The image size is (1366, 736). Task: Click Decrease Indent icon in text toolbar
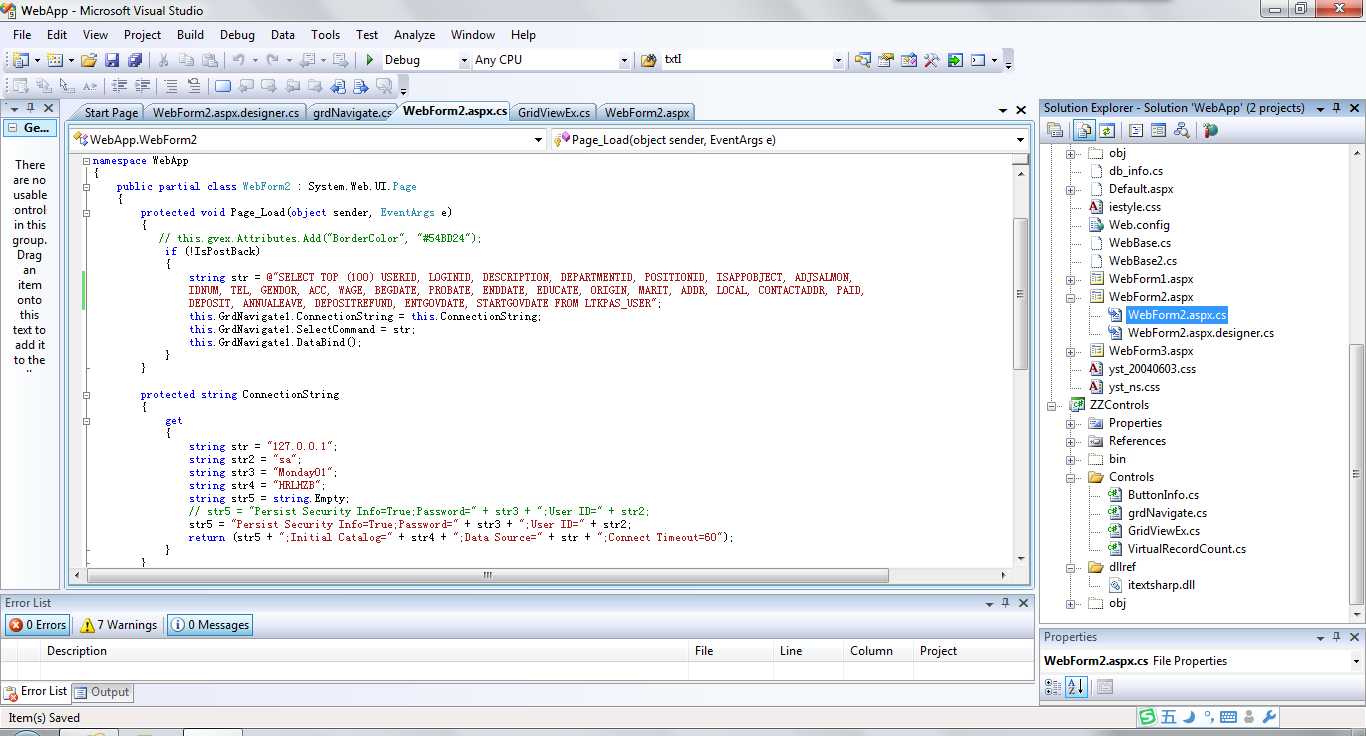click(120, 86)
